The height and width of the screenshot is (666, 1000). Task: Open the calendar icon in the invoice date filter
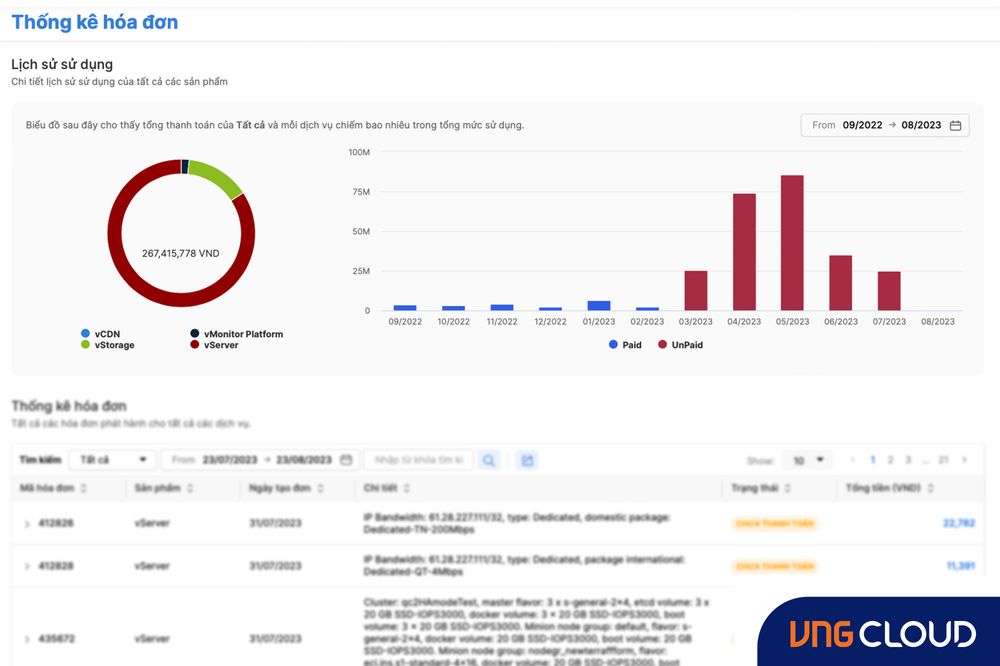coord(344,459)
